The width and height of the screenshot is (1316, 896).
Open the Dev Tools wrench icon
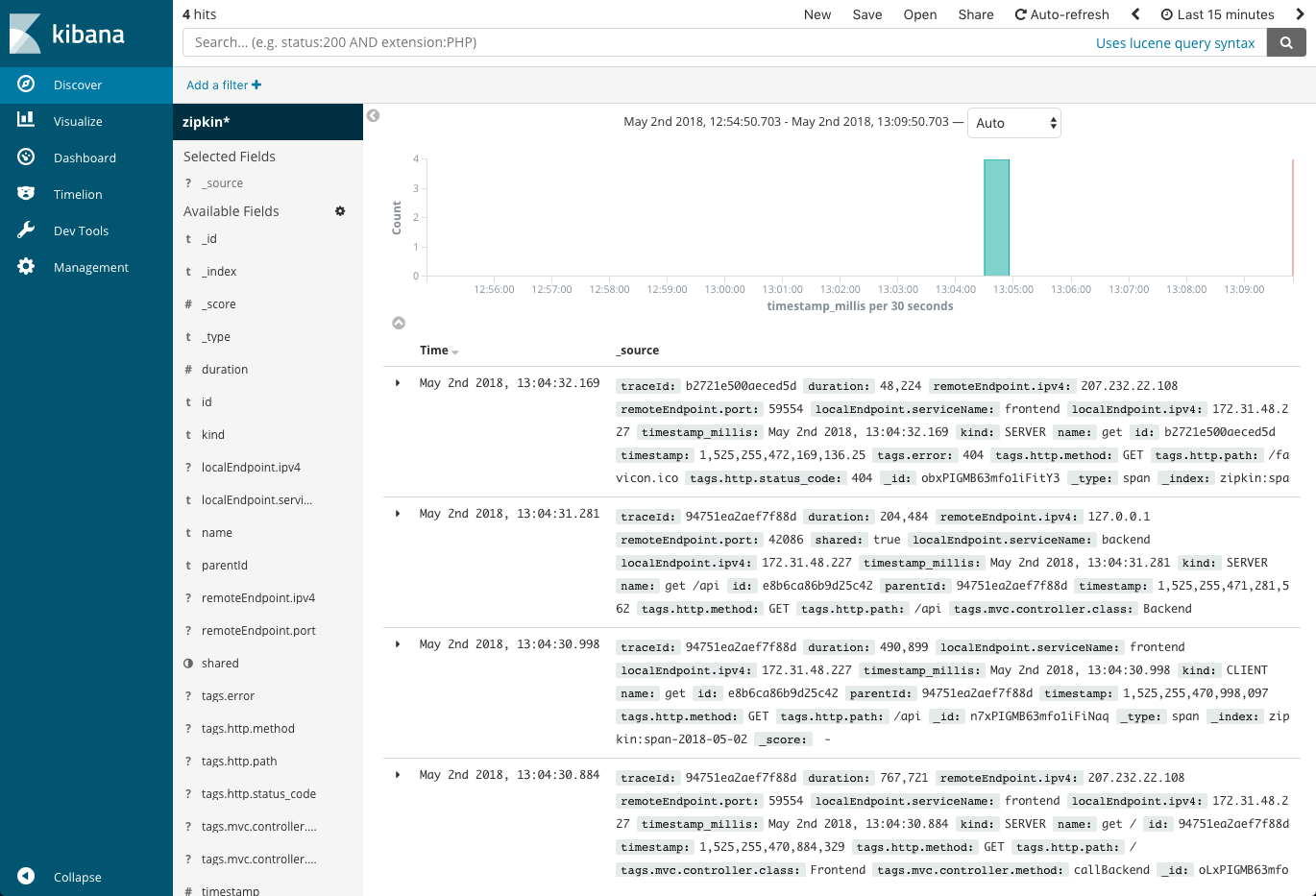26,230
